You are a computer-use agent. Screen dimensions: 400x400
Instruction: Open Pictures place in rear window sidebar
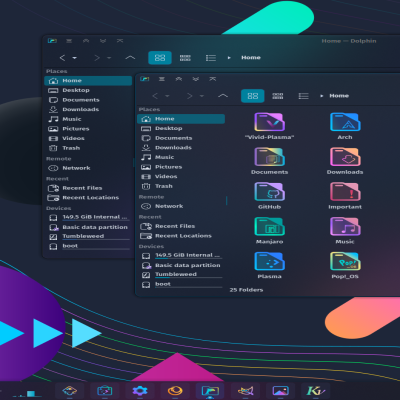(x=88, y=129)
